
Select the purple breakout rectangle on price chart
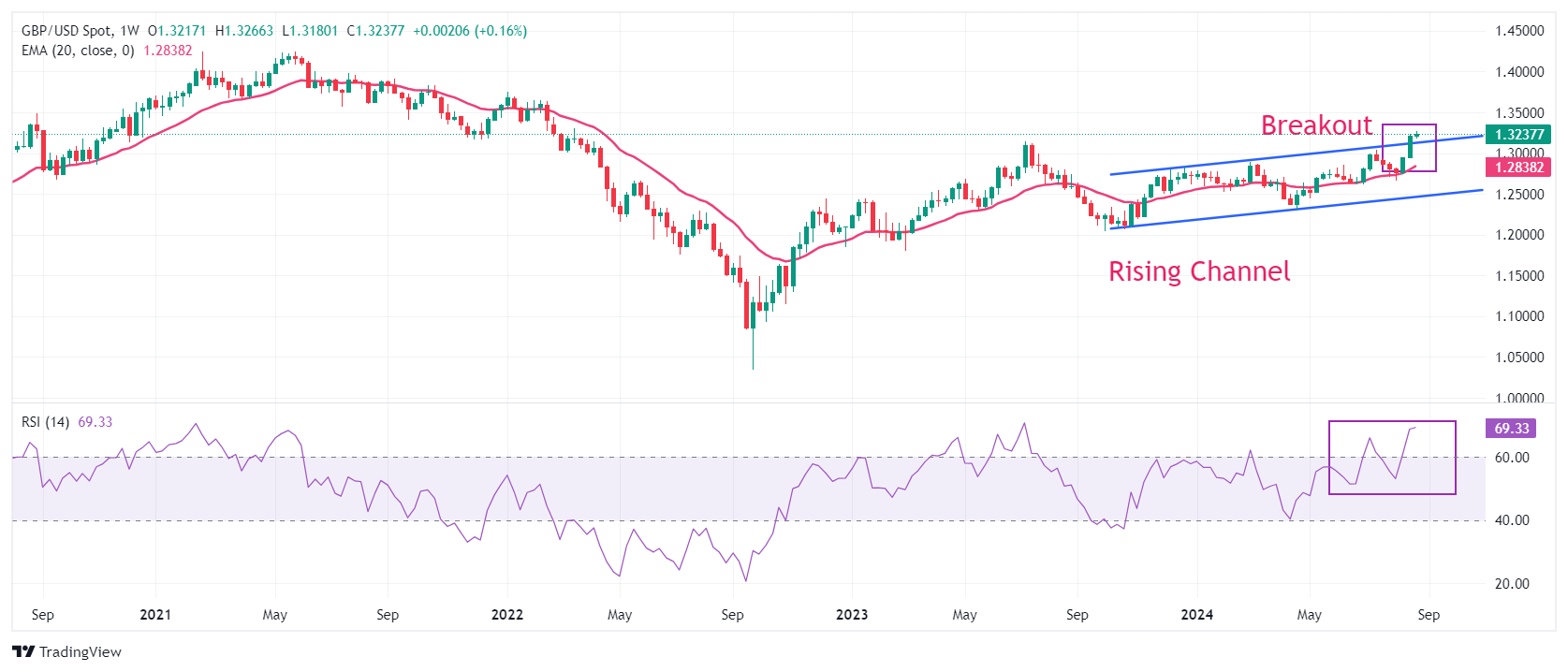(1409, 125)
